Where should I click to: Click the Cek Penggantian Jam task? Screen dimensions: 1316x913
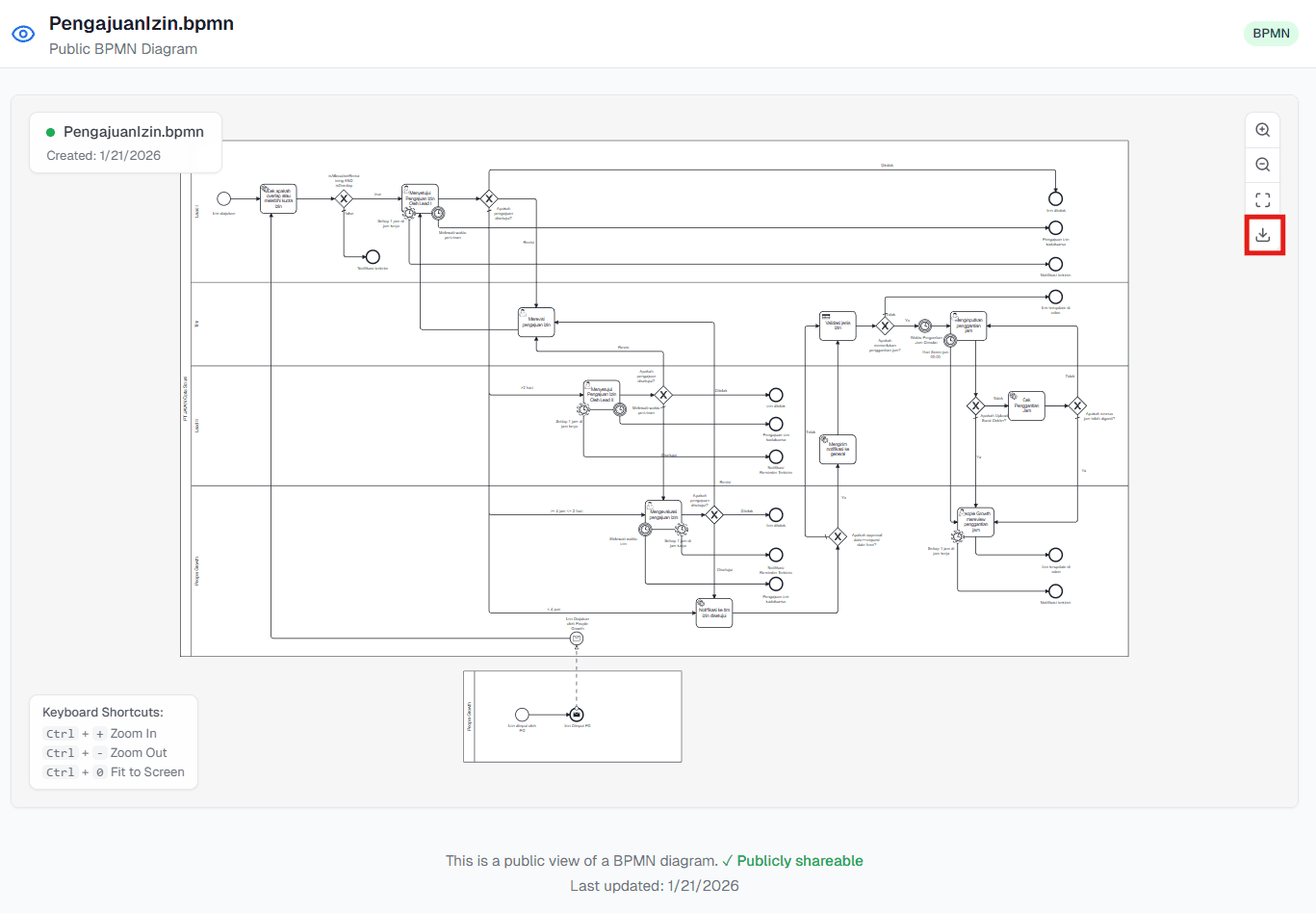click(1026, 405)
